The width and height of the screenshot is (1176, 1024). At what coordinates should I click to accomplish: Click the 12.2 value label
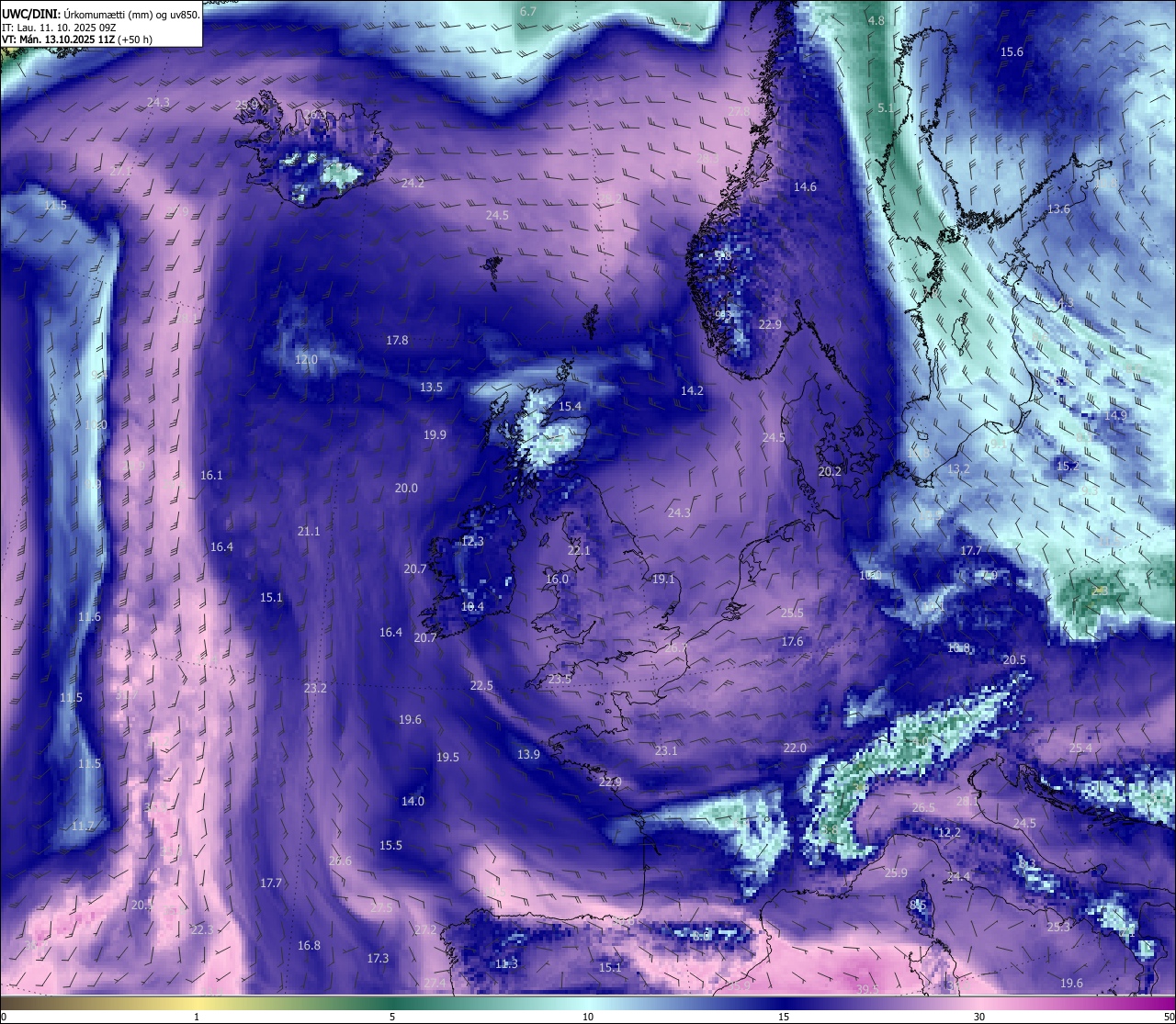click(x=949, y=832)
